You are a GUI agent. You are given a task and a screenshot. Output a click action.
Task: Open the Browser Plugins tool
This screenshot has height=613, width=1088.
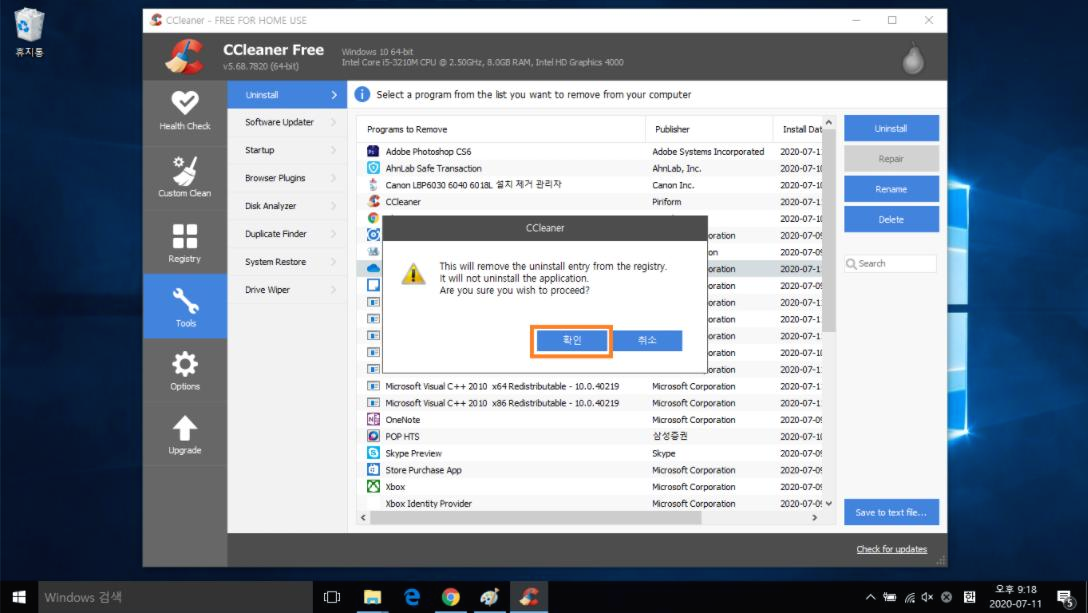click(x=287, y=178)
